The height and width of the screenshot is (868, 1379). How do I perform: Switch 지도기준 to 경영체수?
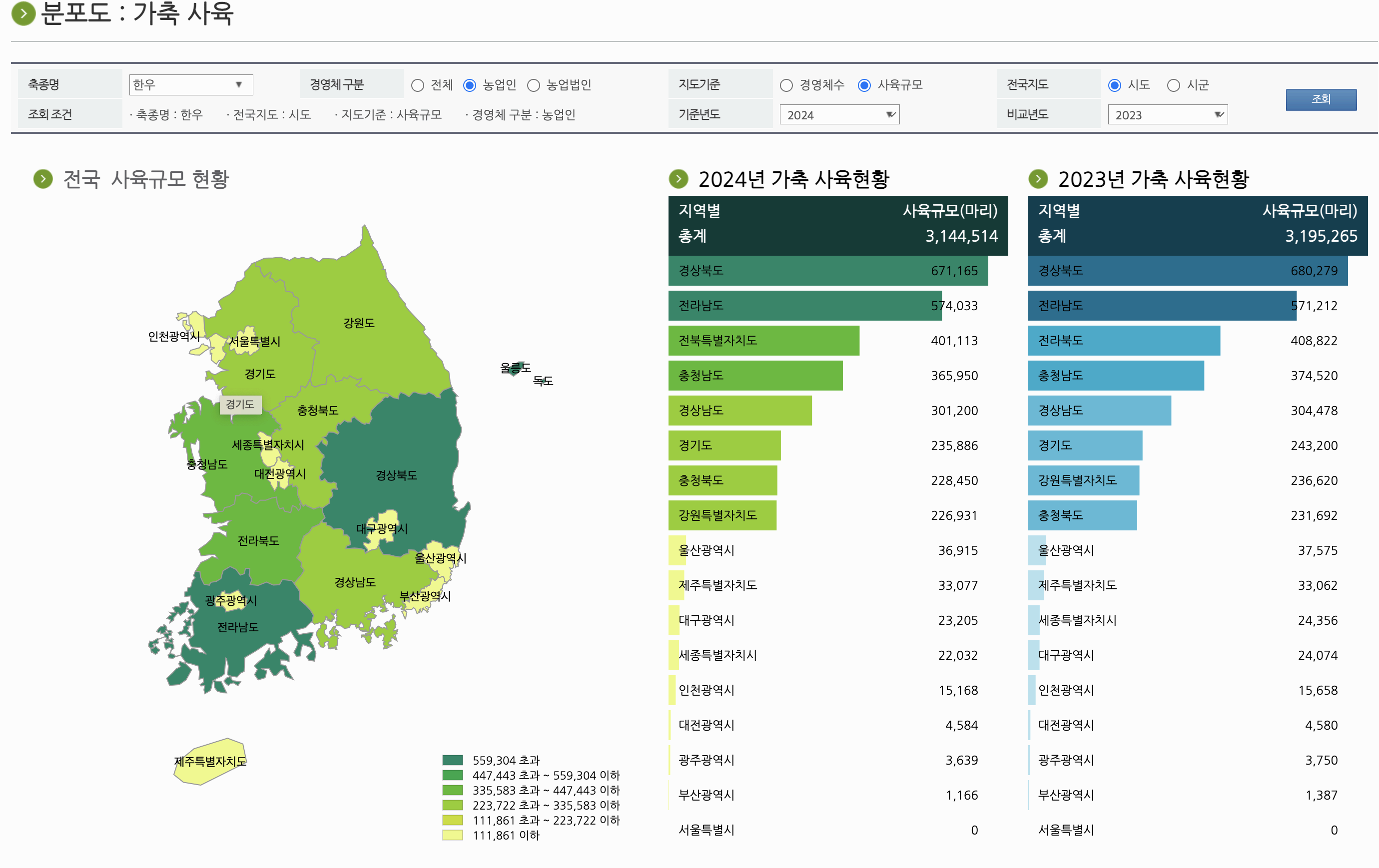pyautogui.click(x=786, y=84)
